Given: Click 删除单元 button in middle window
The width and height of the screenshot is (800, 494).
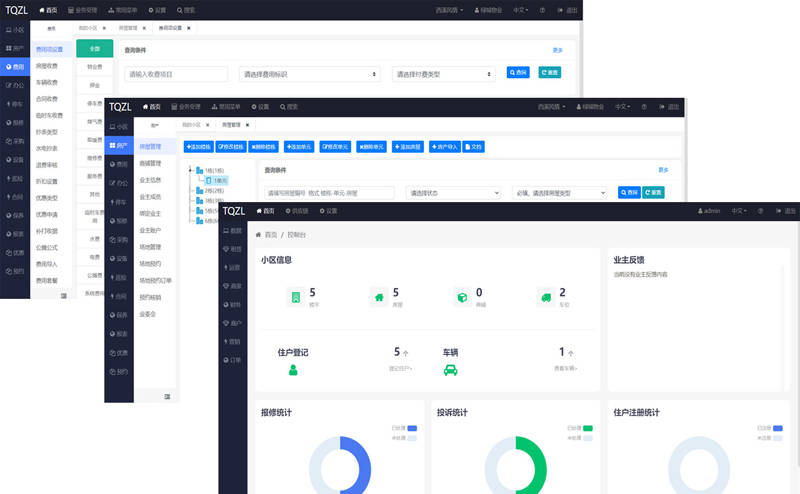Looking at the screenshot, I should tap(371, 147).
